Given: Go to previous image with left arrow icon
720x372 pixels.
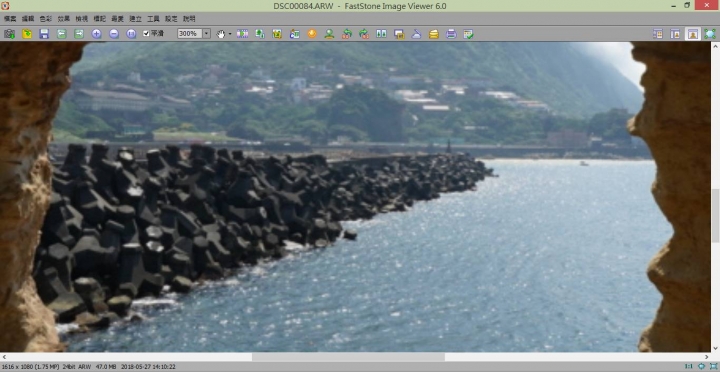Looking at the screenshot, I should coord(62,34).
